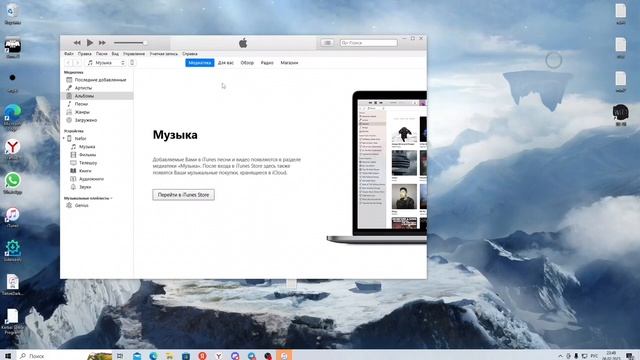Screen dimensions: 640x360
Task: Select Загружено in the sidebar
Action: click(97, 120)
